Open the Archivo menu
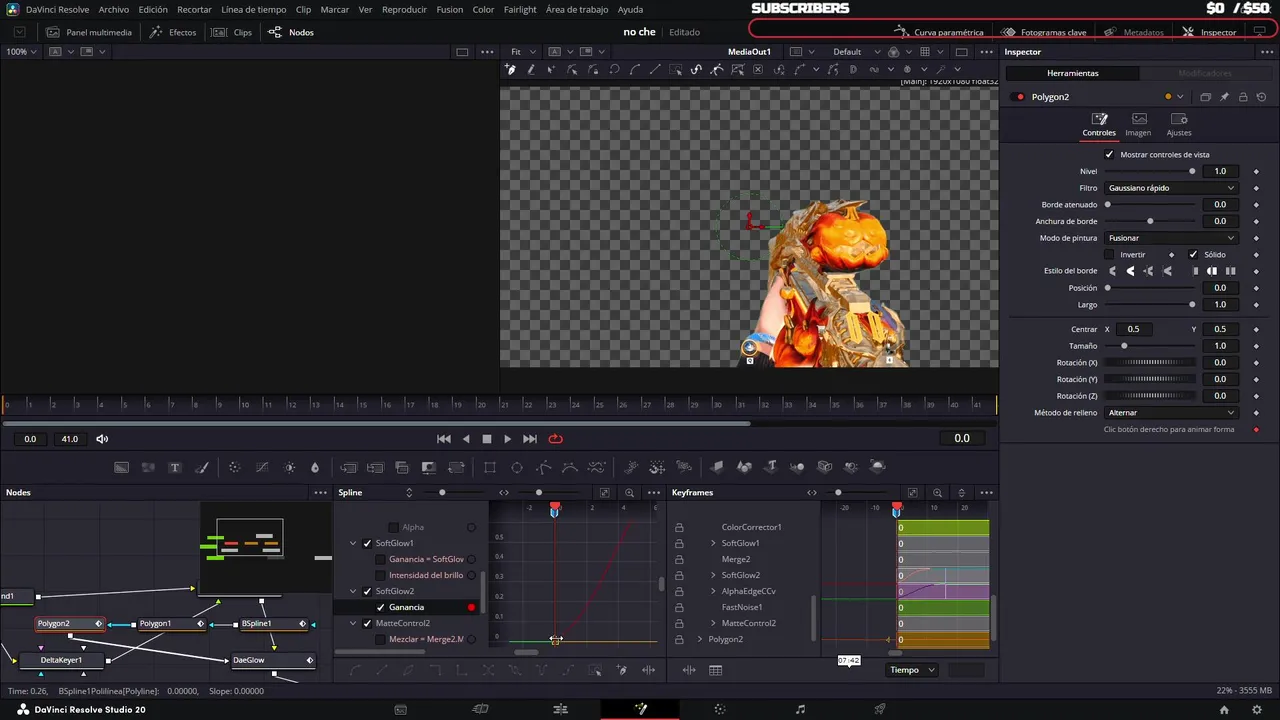This screenshot has width=1280, height=720. coord(113,9)
